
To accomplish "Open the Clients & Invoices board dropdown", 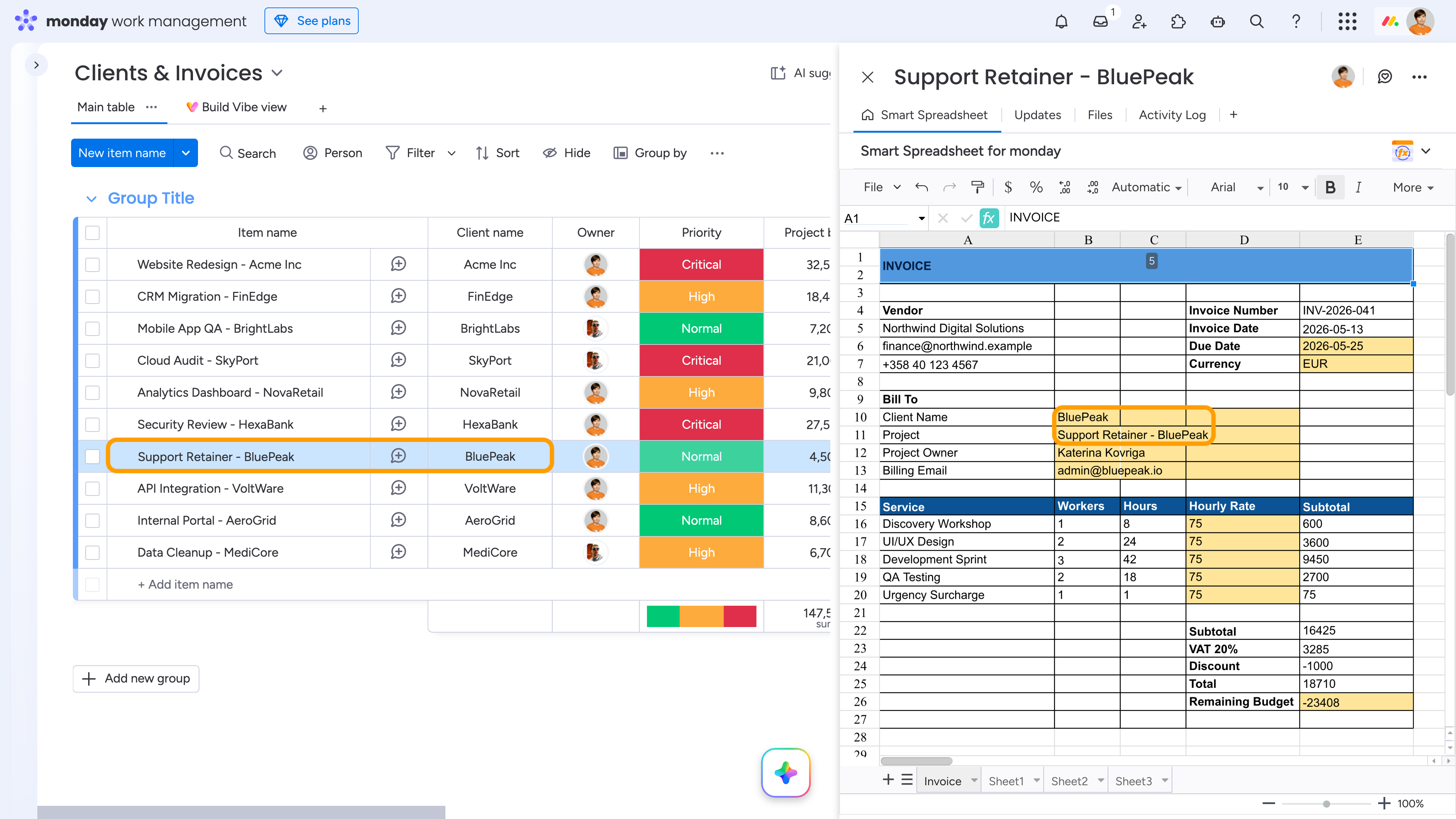I will click(x=277, y=74).
